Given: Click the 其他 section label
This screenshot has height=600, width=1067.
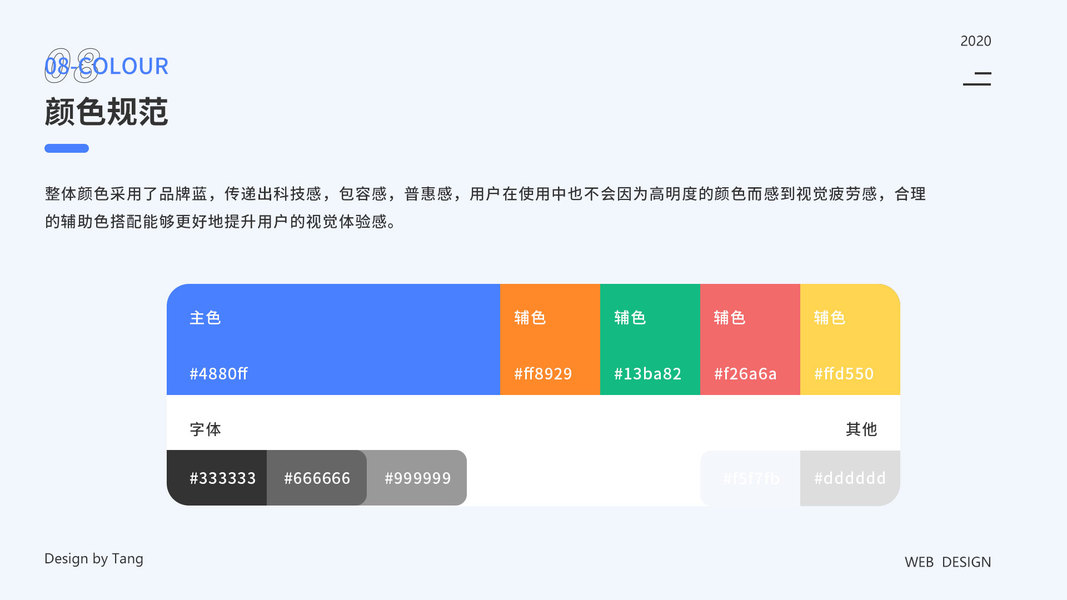Looking at the screenshot, I should click(861, 429).
